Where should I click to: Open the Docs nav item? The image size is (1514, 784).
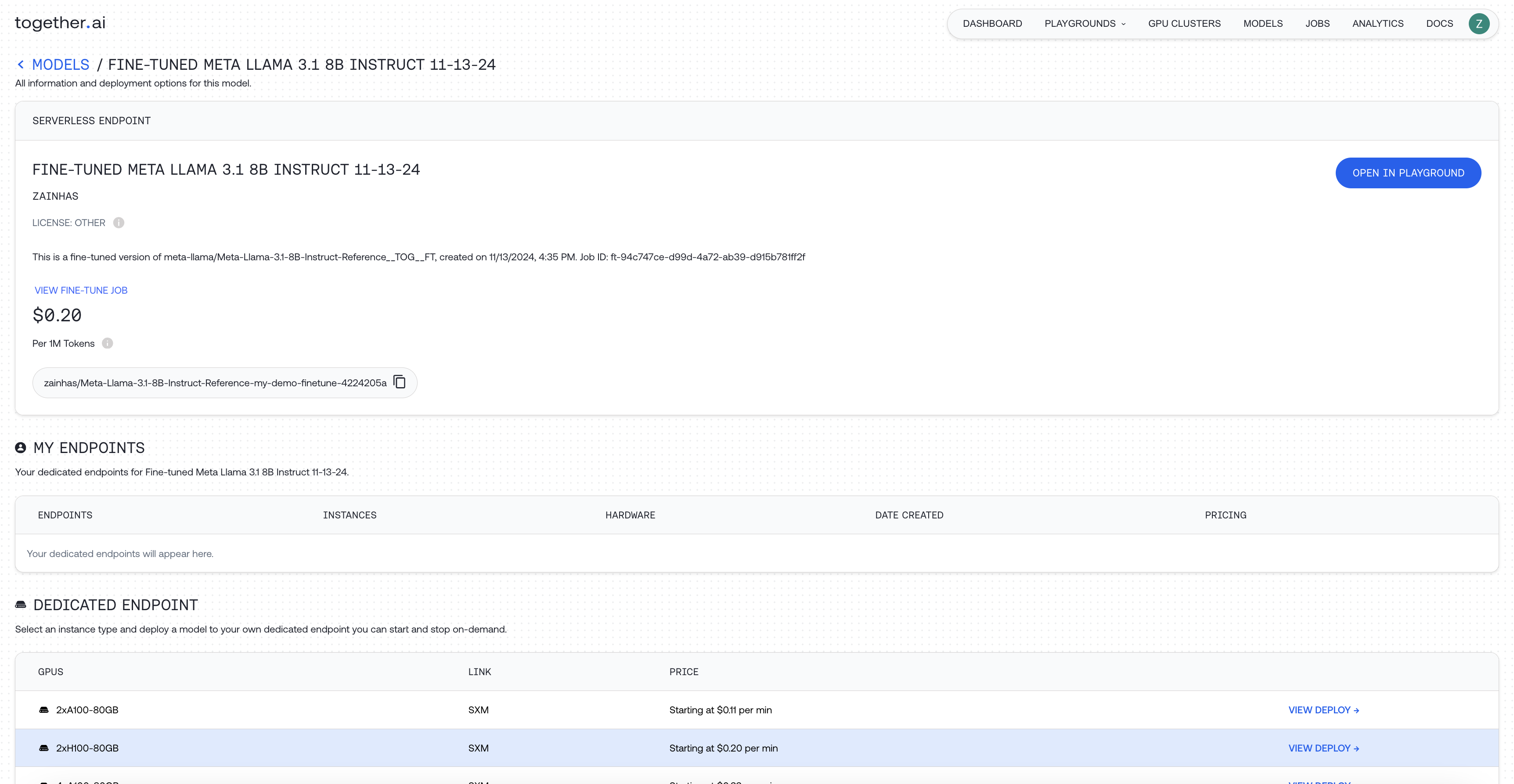click(x=1439, y=24)
